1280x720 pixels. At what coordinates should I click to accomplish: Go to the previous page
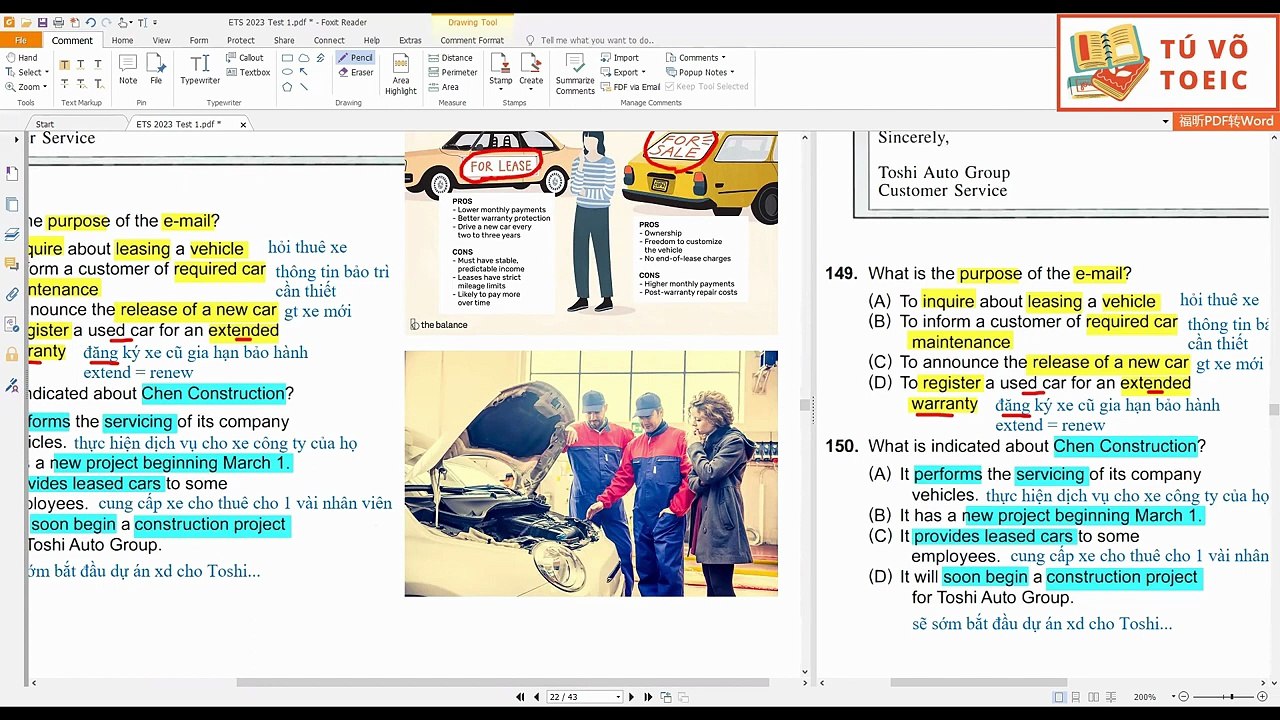click(x=537, y=697)
